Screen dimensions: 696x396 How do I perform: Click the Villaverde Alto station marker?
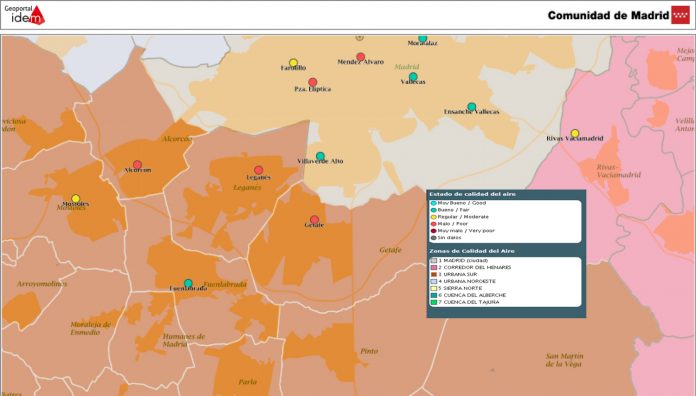320,156
